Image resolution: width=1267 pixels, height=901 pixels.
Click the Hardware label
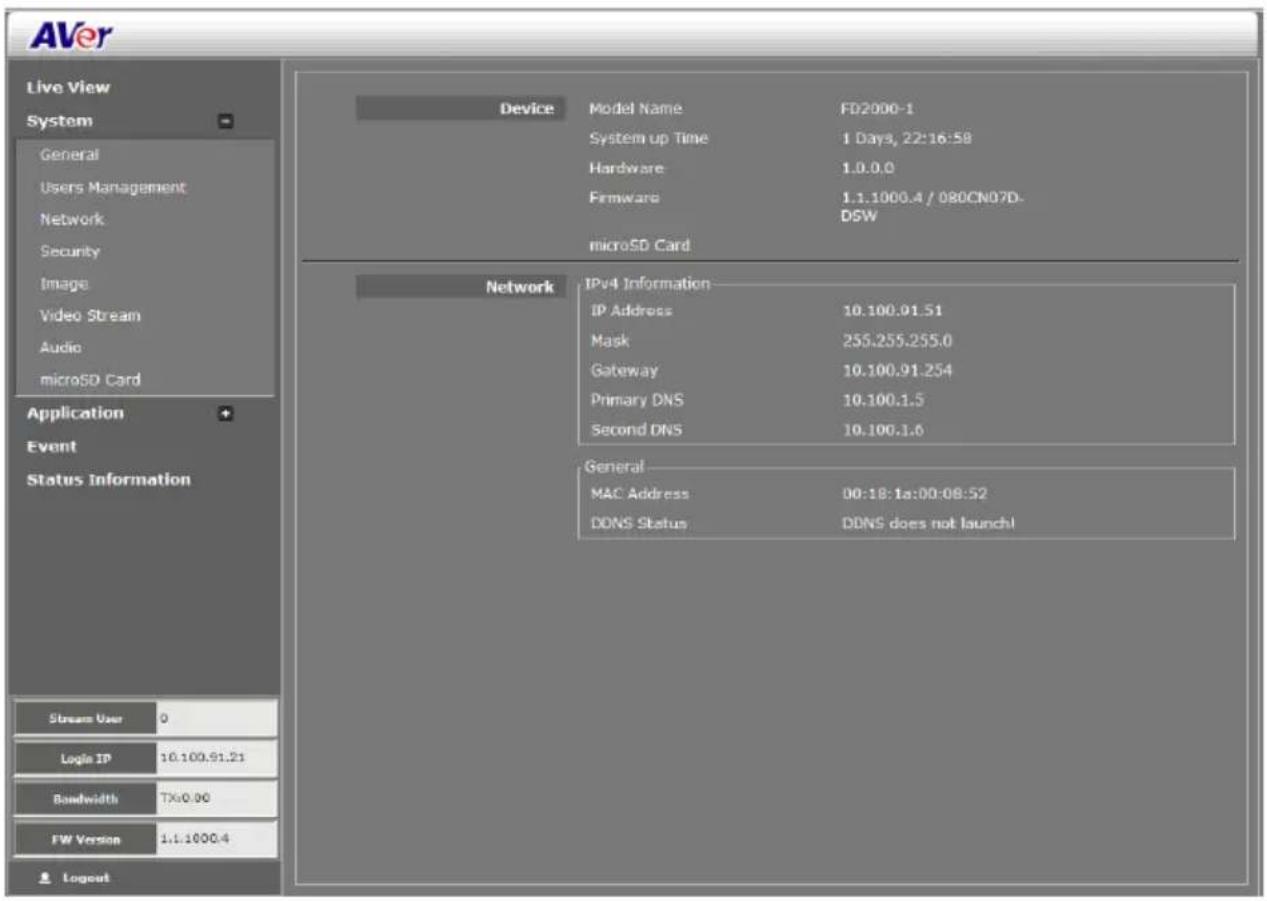coord(626,168)
